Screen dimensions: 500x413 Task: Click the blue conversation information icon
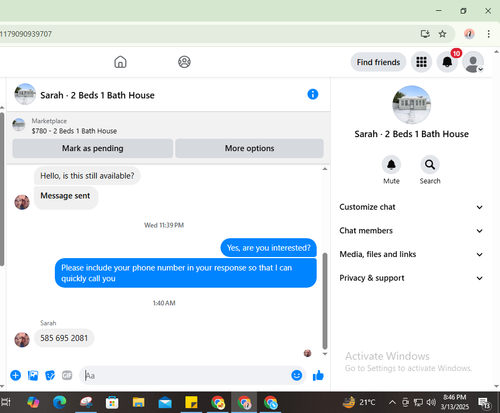[x=313, y=94]
